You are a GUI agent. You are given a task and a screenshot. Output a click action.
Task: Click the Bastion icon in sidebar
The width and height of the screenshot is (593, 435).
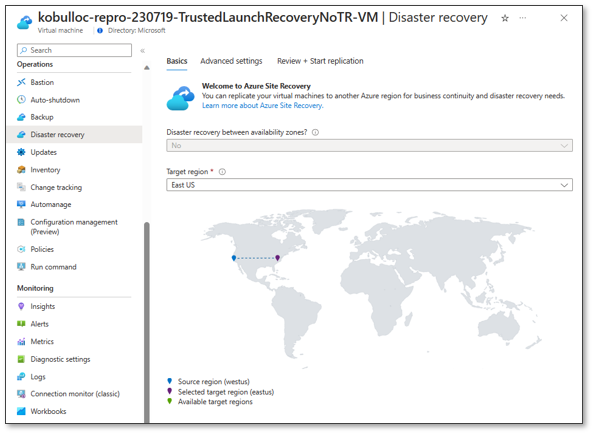pyautogui.click(x=21, y=82)
